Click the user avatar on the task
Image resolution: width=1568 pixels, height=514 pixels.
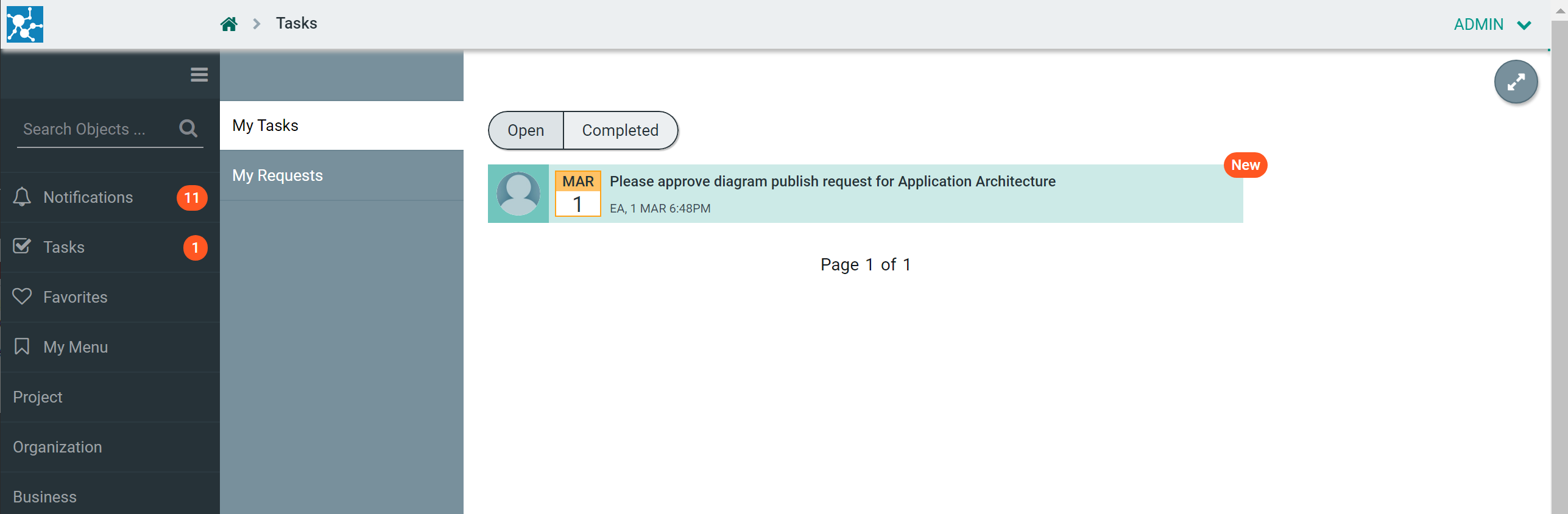pos(518,194)
